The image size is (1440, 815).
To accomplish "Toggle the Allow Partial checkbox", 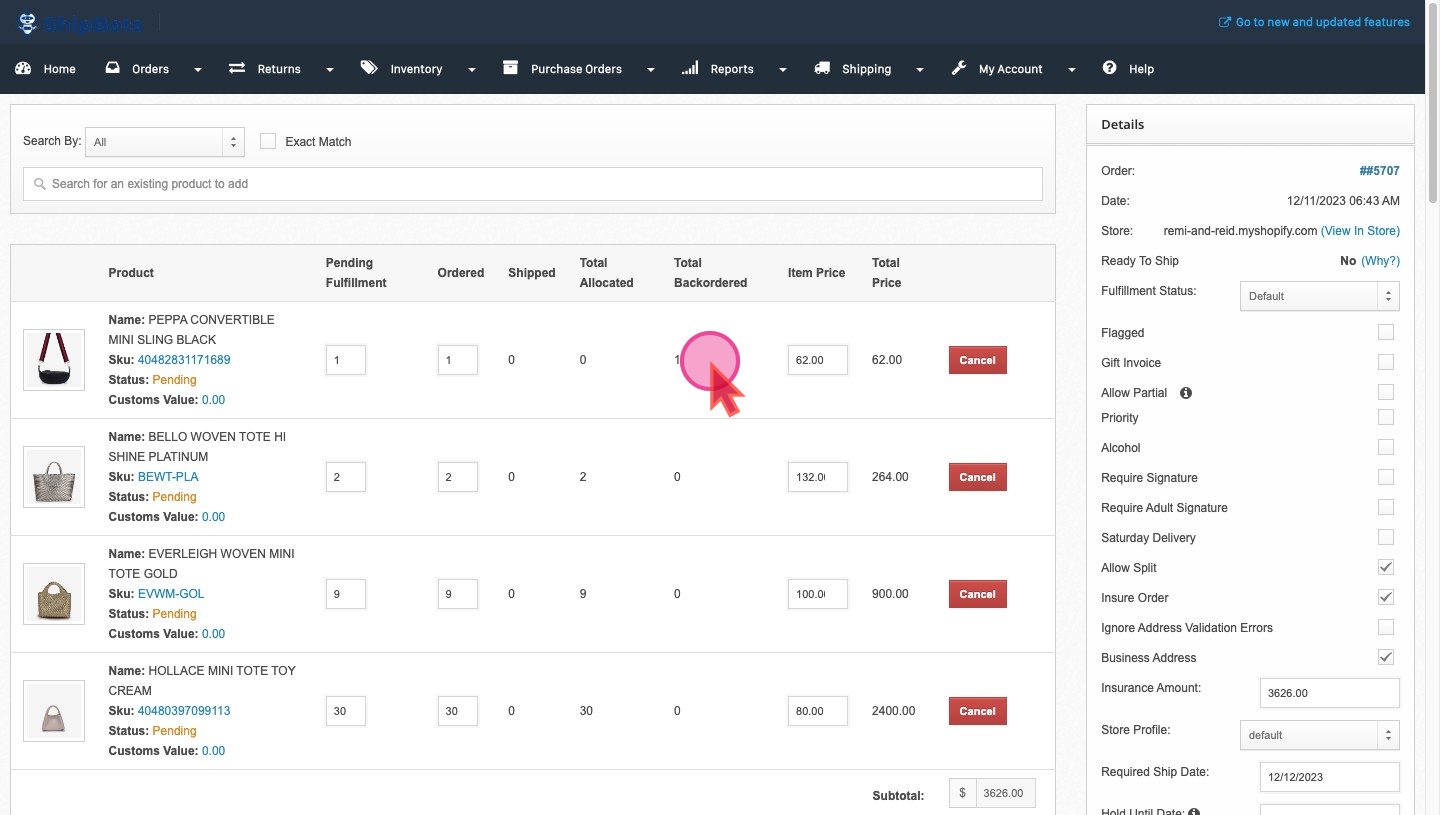I will (1386, 392).
